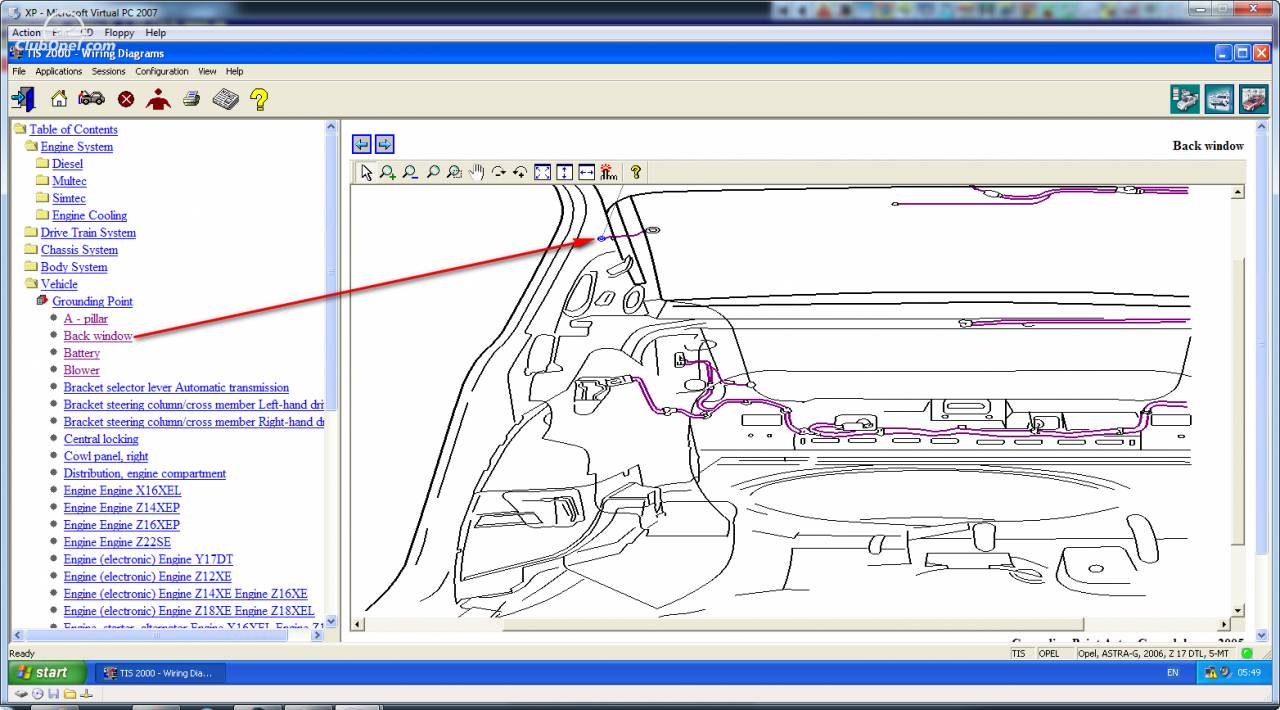Viewport: 1280px width, 710px height.
Task: Click the red cancel X icon
Action: [x=126, y=99]
